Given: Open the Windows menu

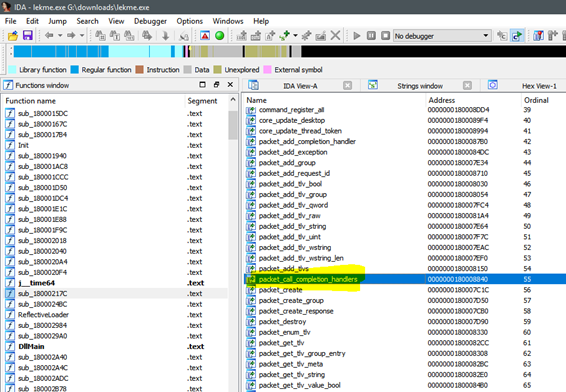Looking at the screenshot, I should 228,21.
